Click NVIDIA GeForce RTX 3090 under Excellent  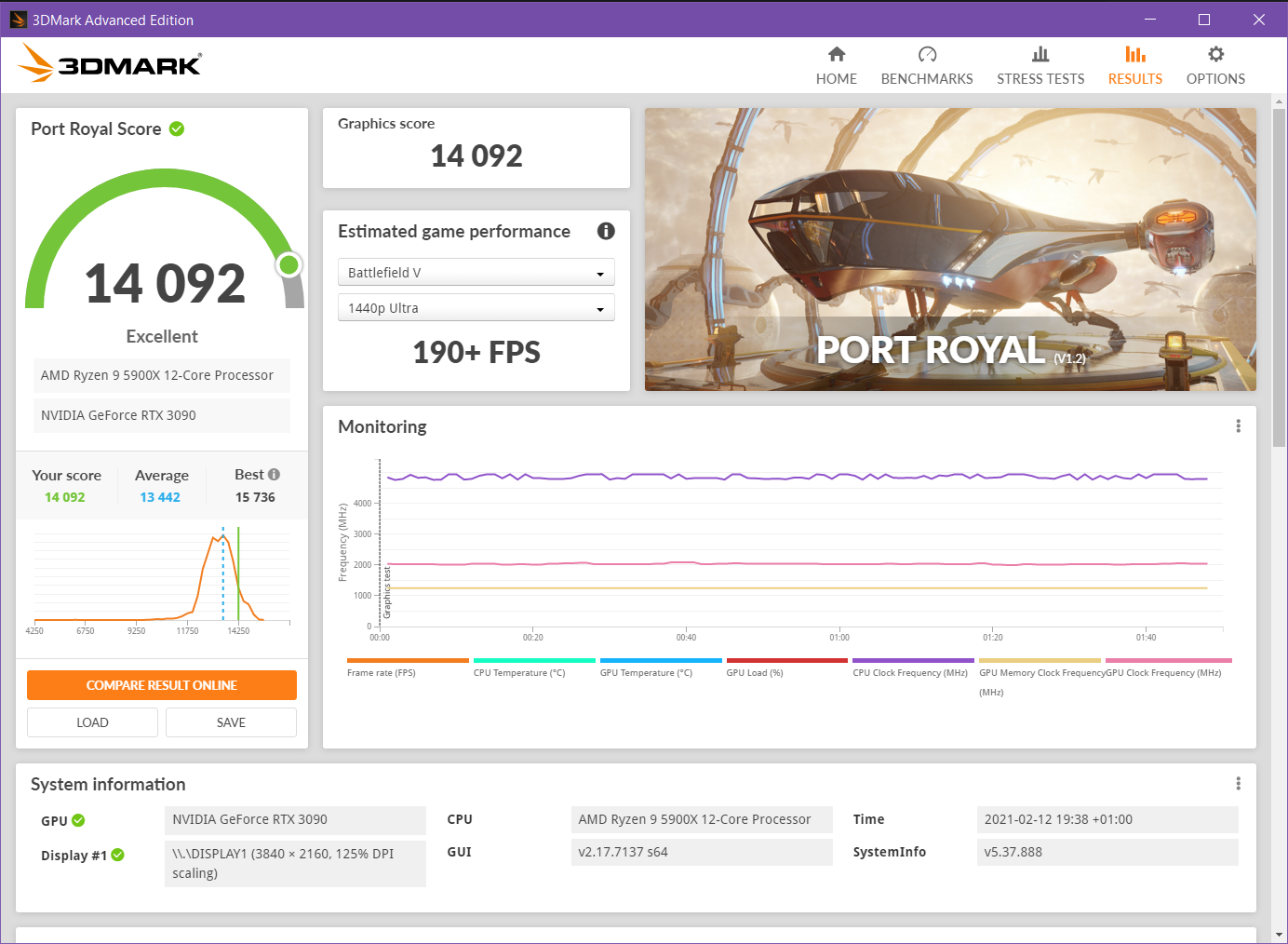click(118, 415)
